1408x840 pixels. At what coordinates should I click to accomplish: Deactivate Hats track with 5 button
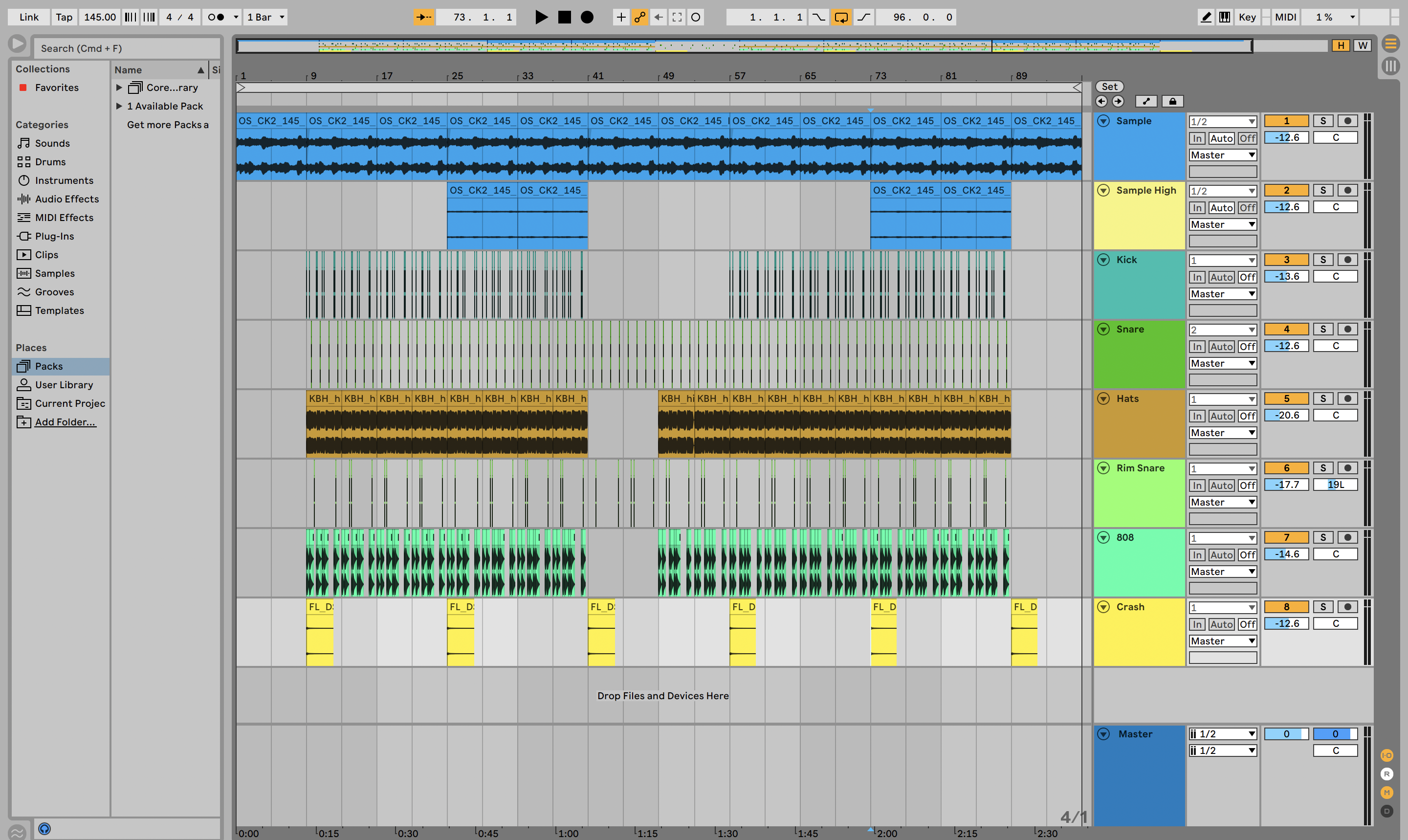(1286, 398)
